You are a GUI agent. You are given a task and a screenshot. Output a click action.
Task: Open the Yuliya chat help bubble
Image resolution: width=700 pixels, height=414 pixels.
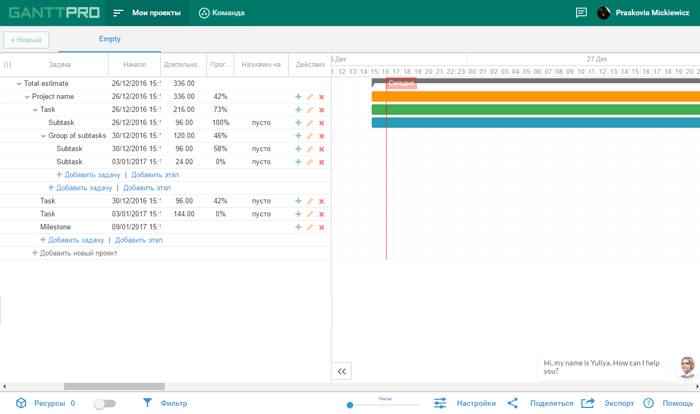(x=601, y=367)
